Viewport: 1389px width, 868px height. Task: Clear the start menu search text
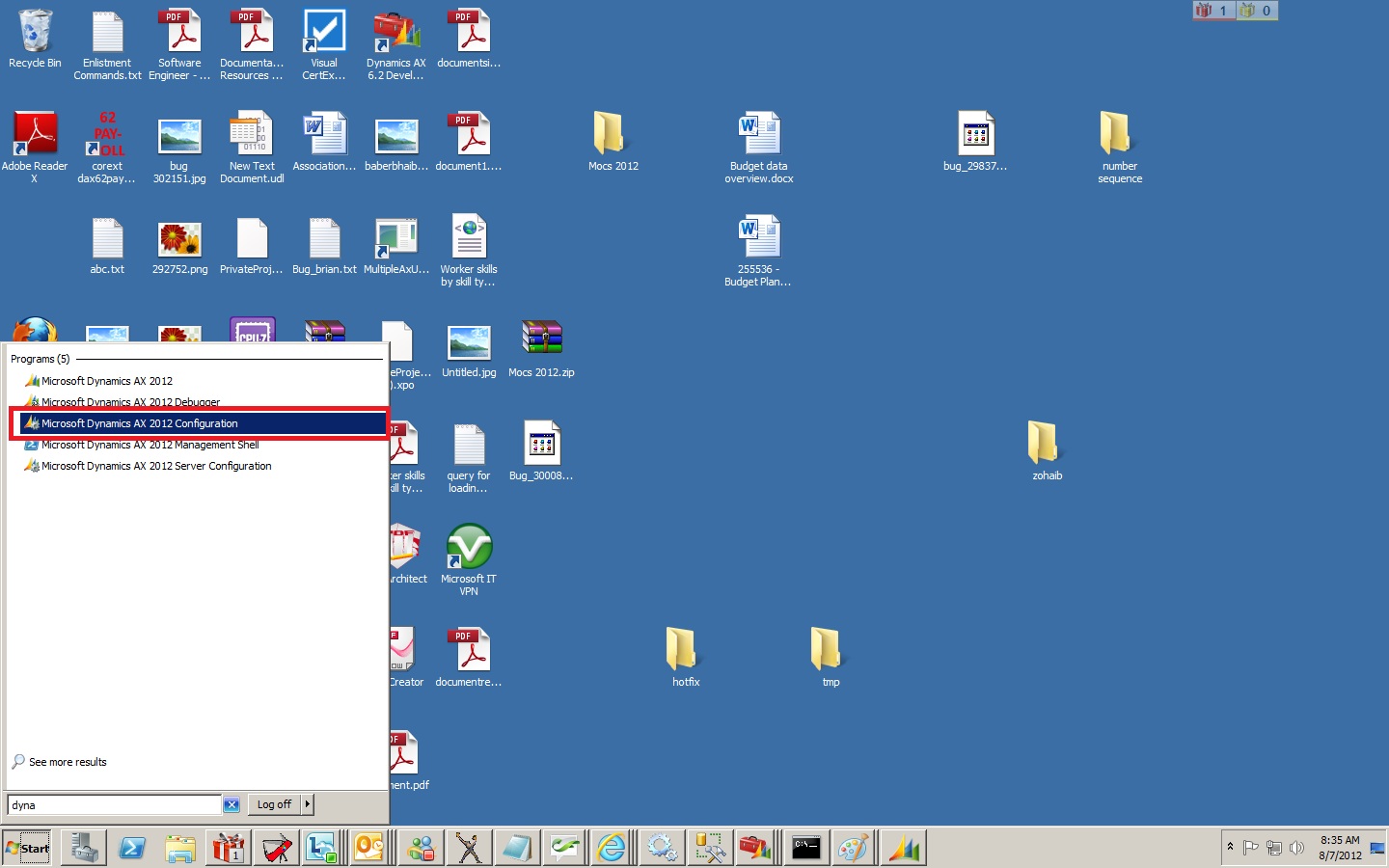coord(231,804)
